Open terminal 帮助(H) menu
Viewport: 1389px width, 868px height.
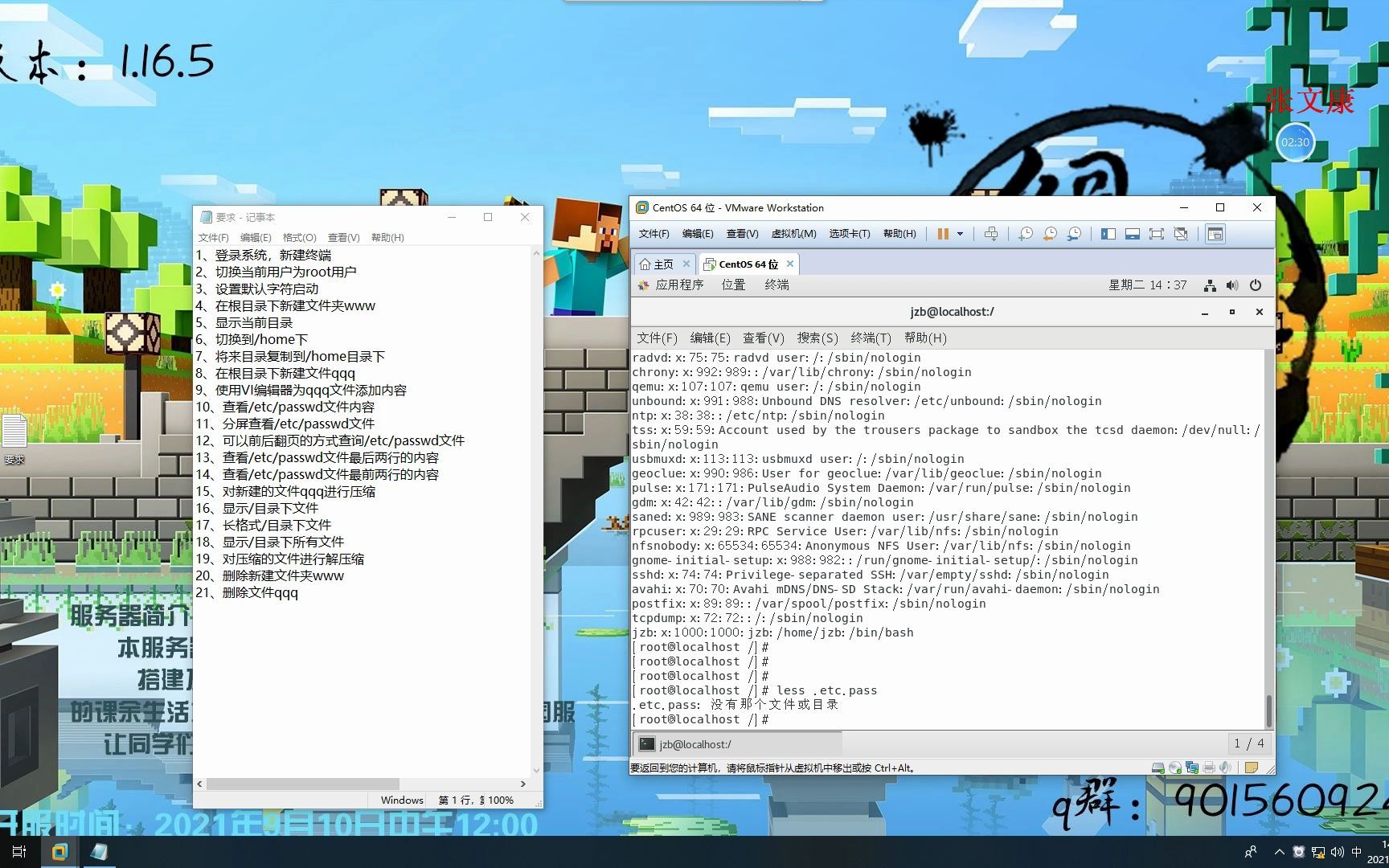coord(925,338)
